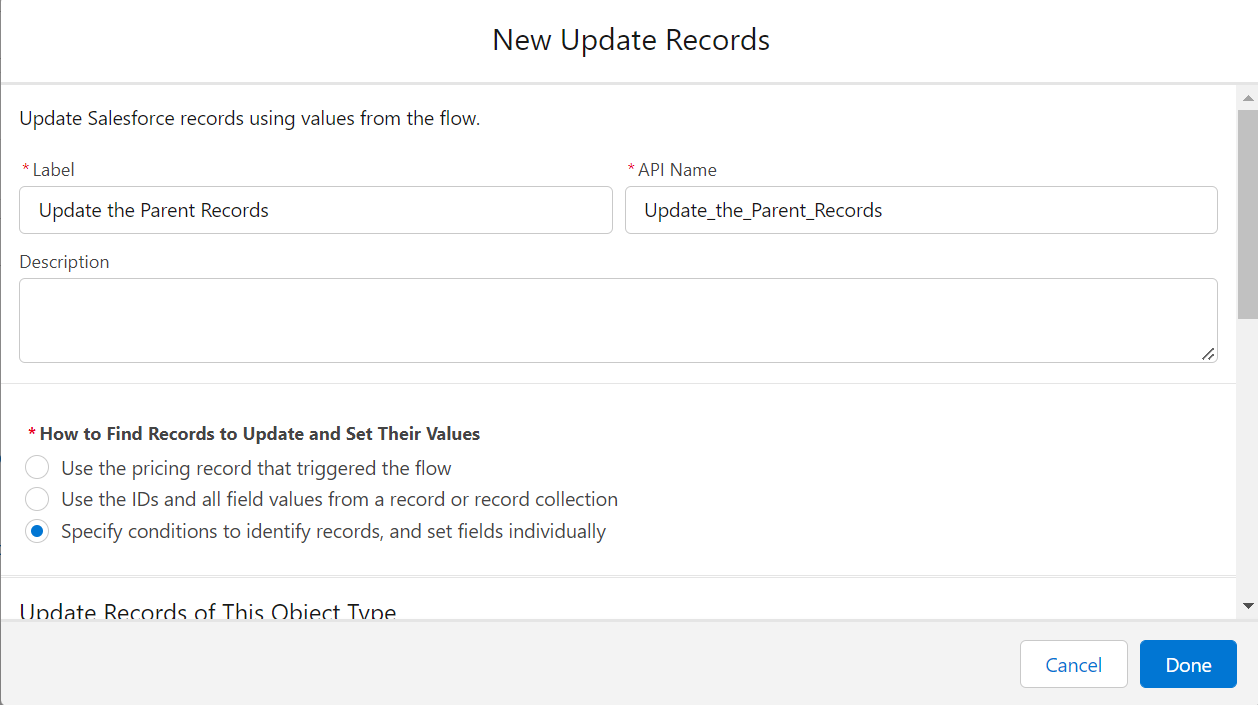
Task: Click the 'Update Salesforce records using values' intro text
Action: (x=250, y=118)
